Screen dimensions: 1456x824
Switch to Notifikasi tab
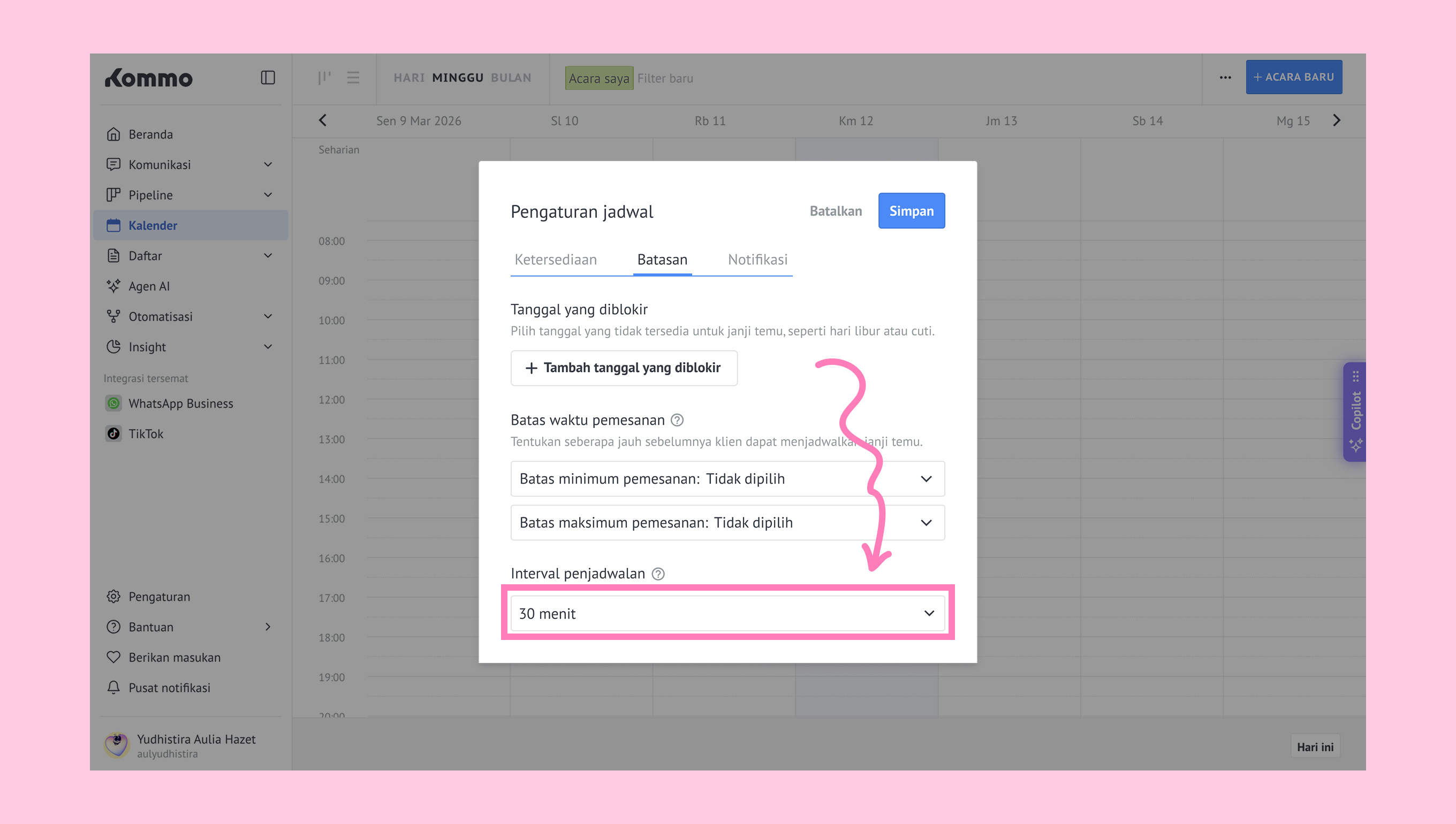point(757,260)
